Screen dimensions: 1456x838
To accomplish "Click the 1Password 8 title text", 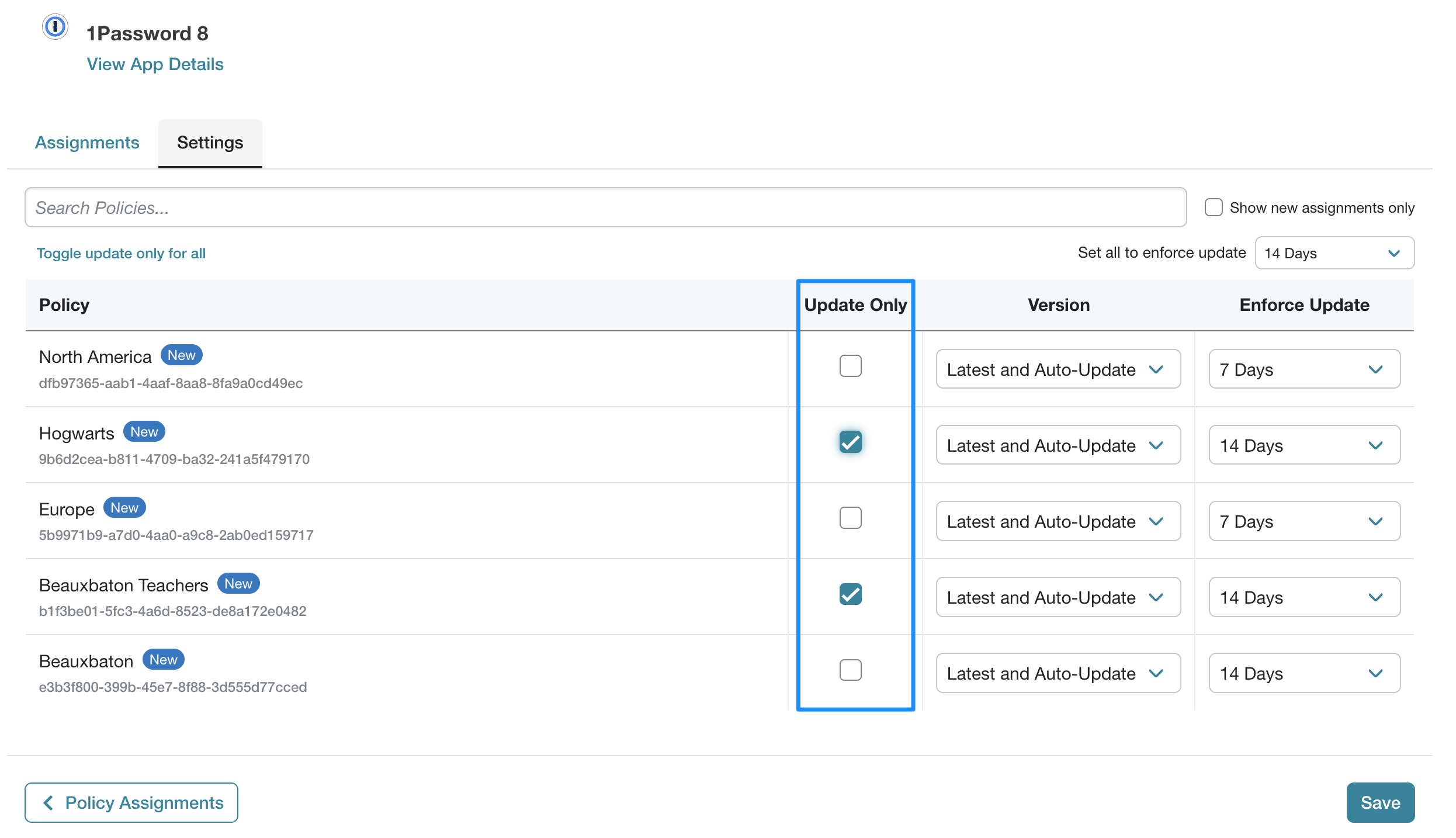I will click(x=147, y=33).
